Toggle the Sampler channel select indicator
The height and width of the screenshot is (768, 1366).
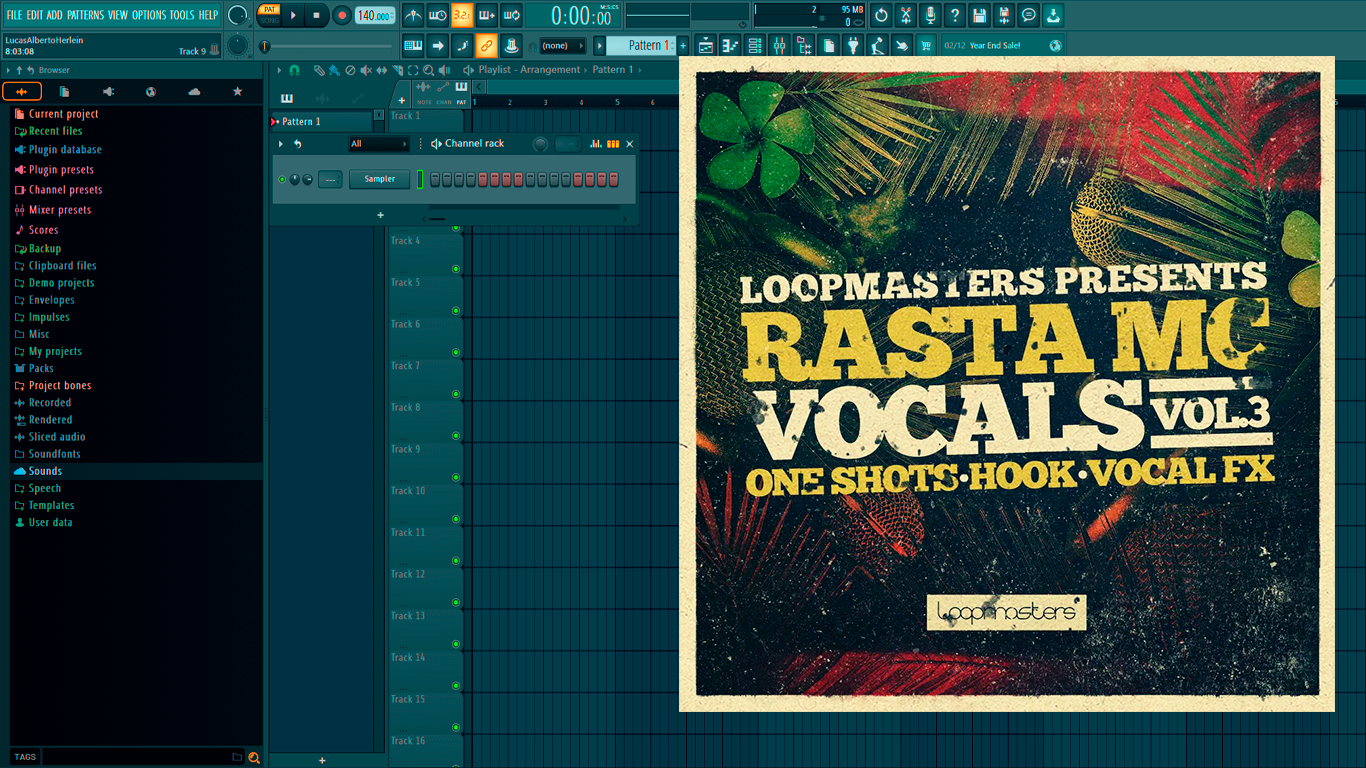(x=421, y=179)
